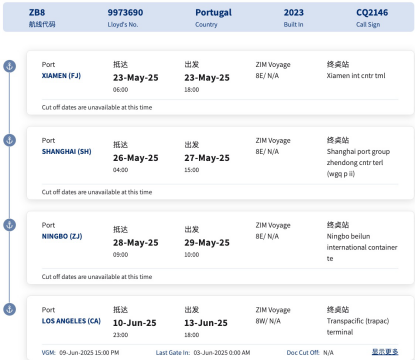Click call sign CQ2146

click(372, 13)
